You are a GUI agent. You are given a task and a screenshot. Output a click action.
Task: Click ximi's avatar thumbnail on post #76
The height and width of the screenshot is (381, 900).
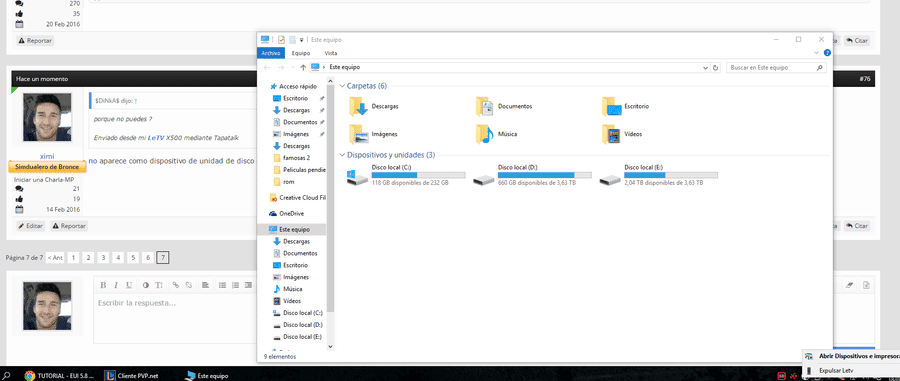click(47, 117)
